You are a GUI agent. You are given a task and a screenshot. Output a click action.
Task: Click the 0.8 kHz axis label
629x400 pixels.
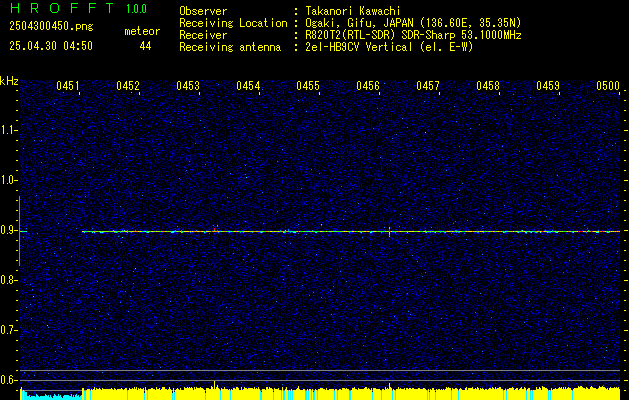[8, 280]
